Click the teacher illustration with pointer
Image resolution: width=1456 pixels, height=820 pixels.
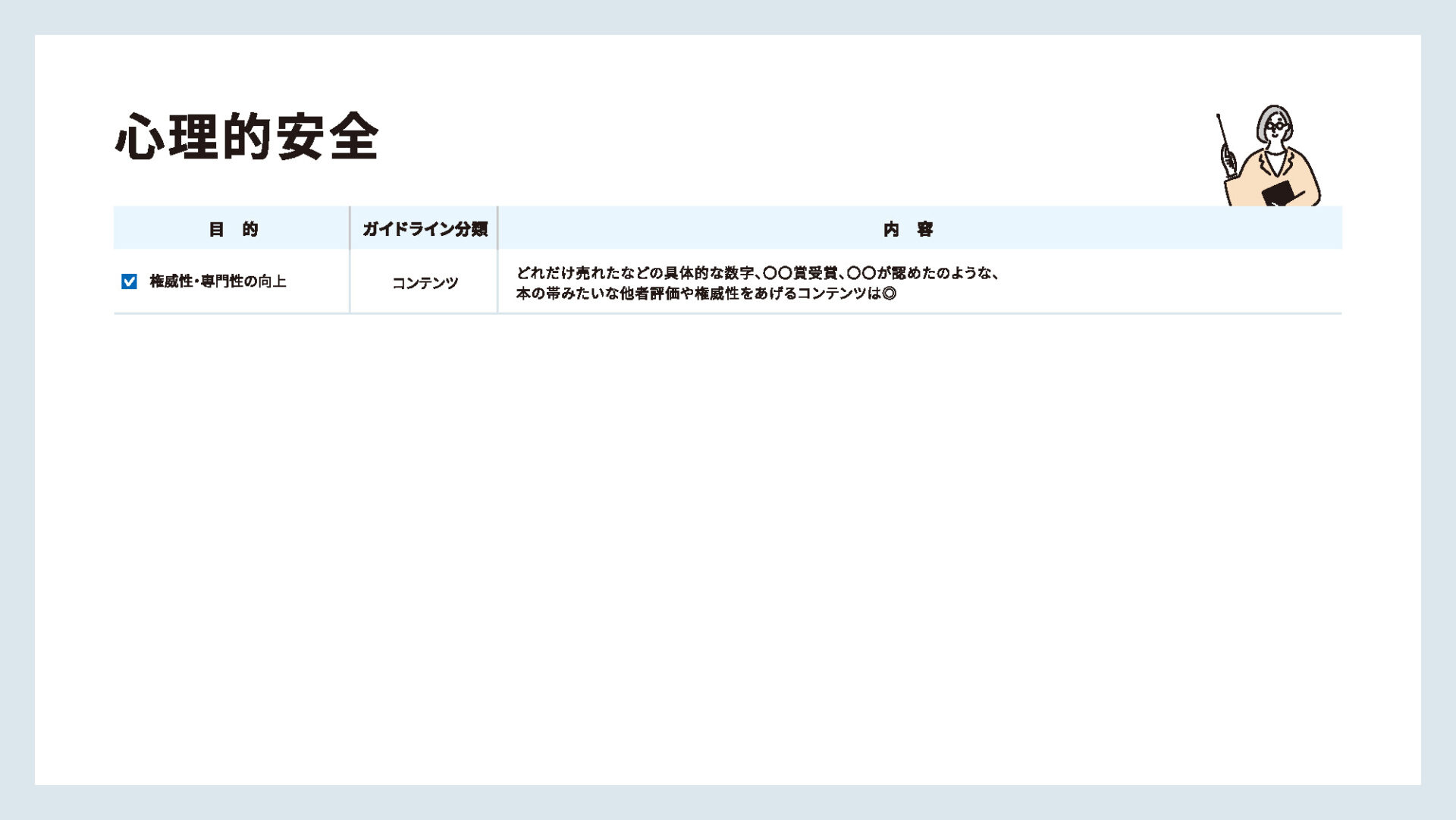1269,156
